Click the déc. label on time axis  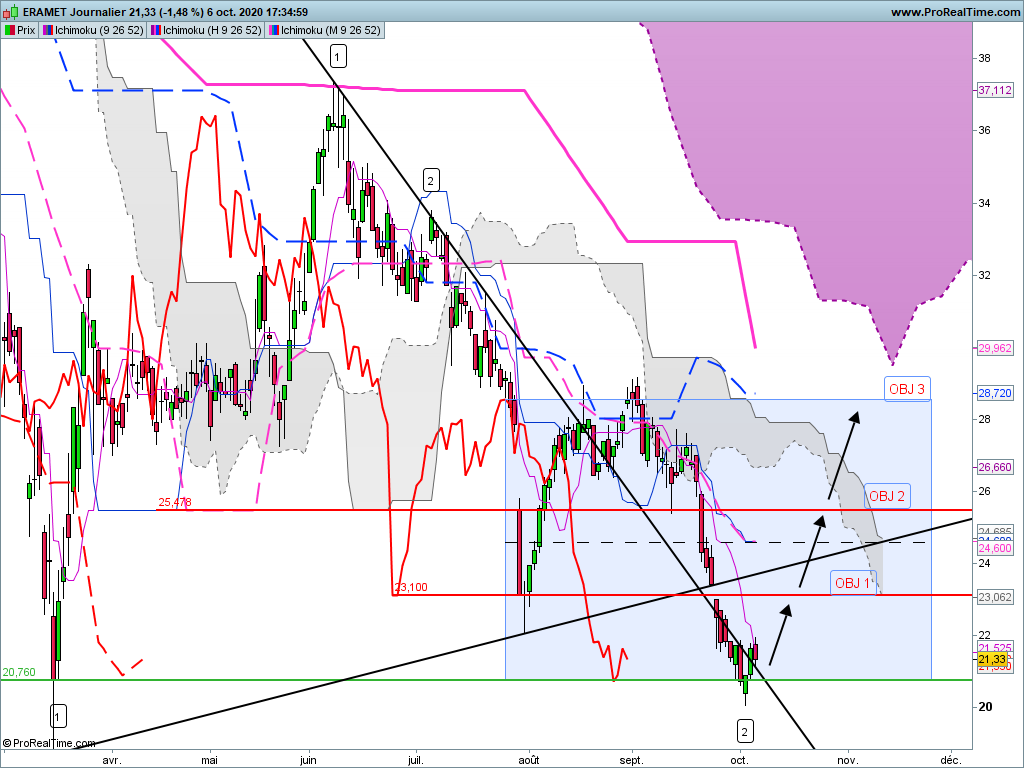pyautogui.click(x=951, y=760)
